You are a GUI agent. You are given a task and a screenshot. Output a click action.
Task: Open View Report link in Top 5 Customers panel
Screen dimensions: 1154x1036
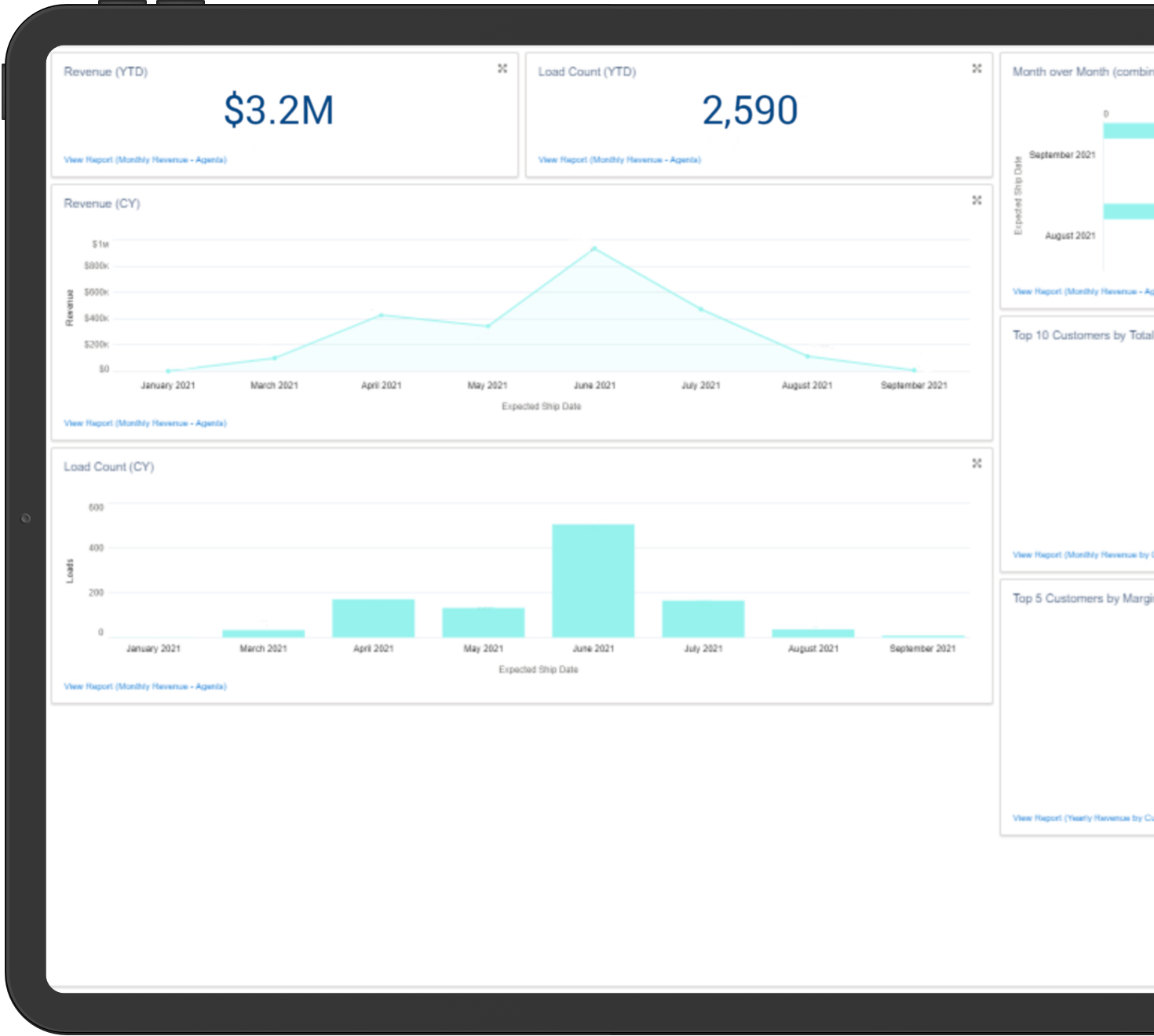(1083, 819)
